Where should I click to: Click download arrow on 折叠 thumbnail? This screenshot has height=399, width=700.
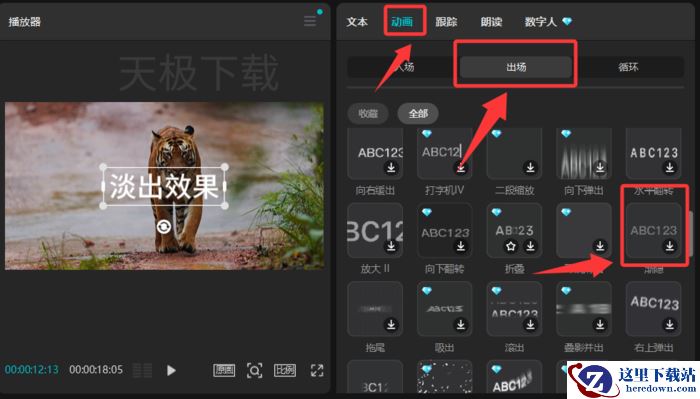tap(530, 246)
